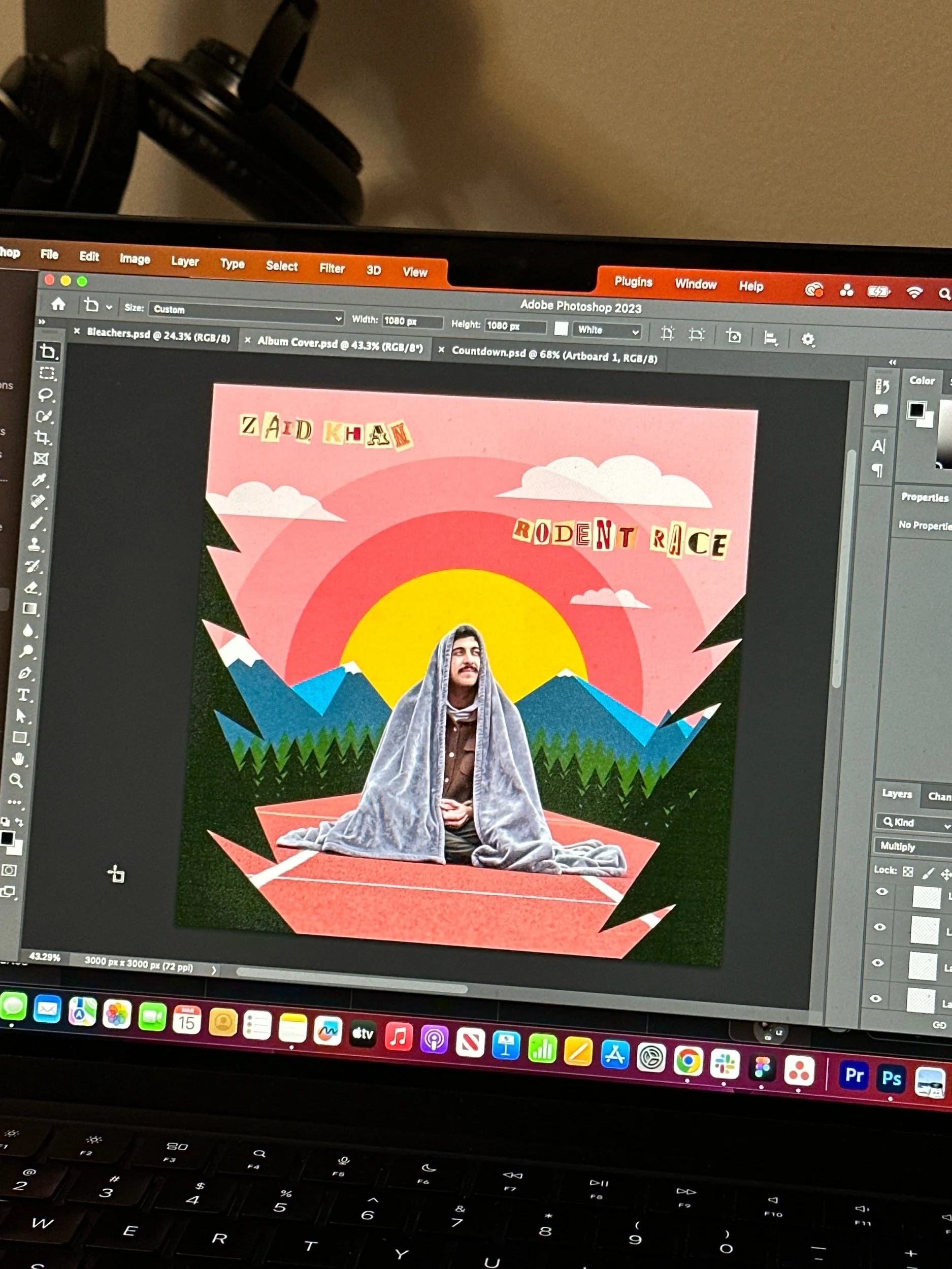Click the link layers icon
952x1269 pixels.
[939, 1025]
